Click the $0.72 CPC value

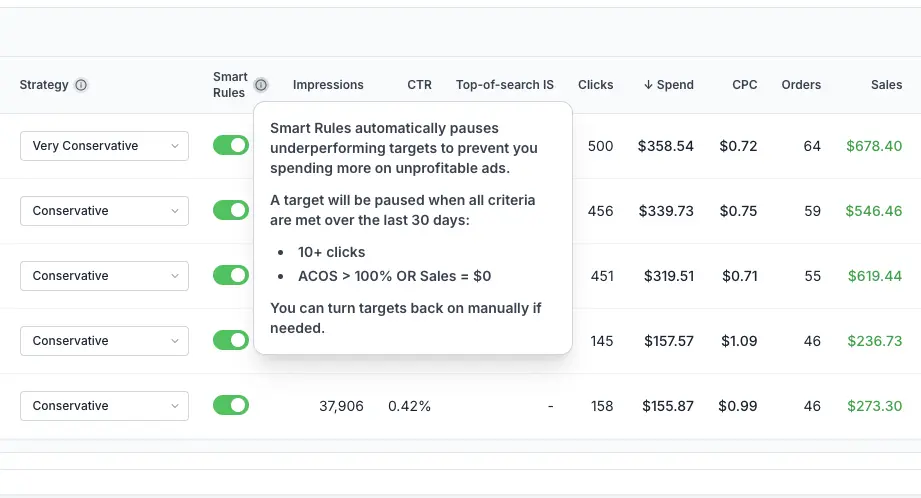coord(738,146)
